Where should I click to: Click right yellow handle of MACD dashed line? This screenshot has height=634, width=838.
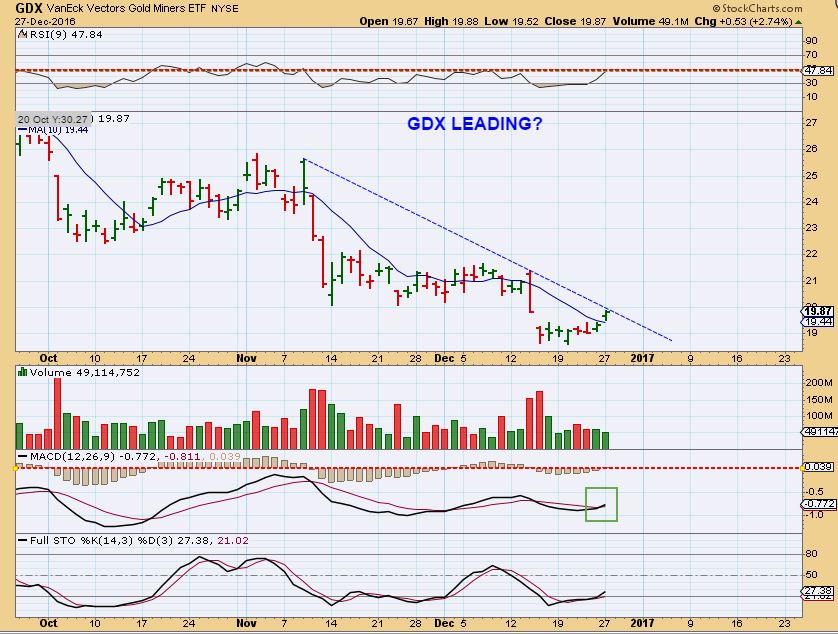click(x=803, y=468)
